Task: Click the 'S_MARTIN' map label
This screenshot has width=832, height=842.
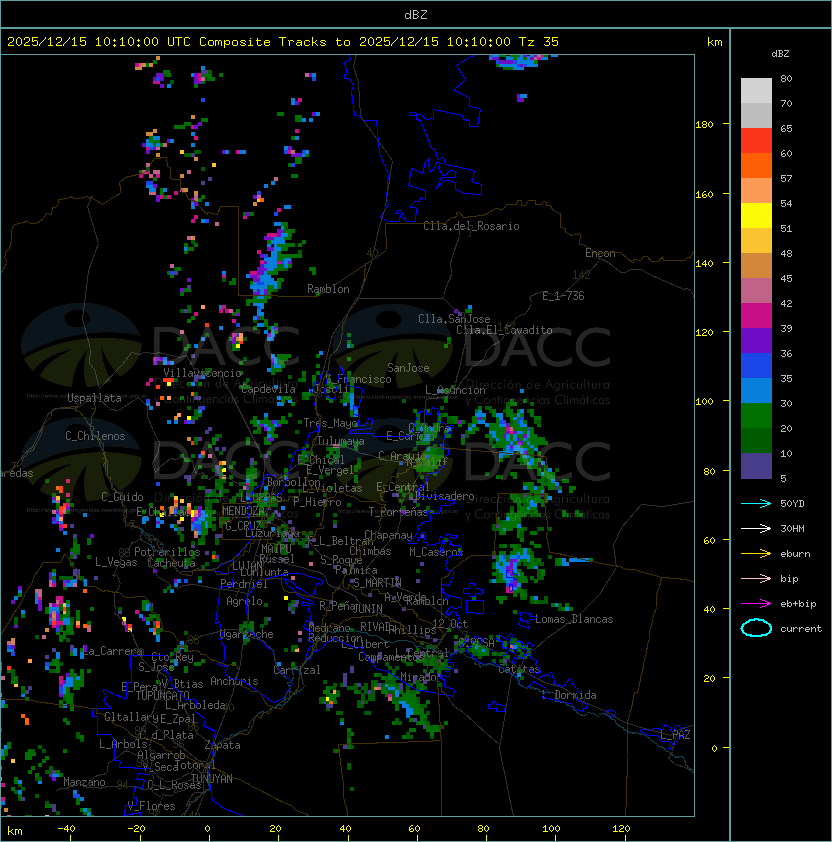Action: pyautogui.click(x=377, y=583)
